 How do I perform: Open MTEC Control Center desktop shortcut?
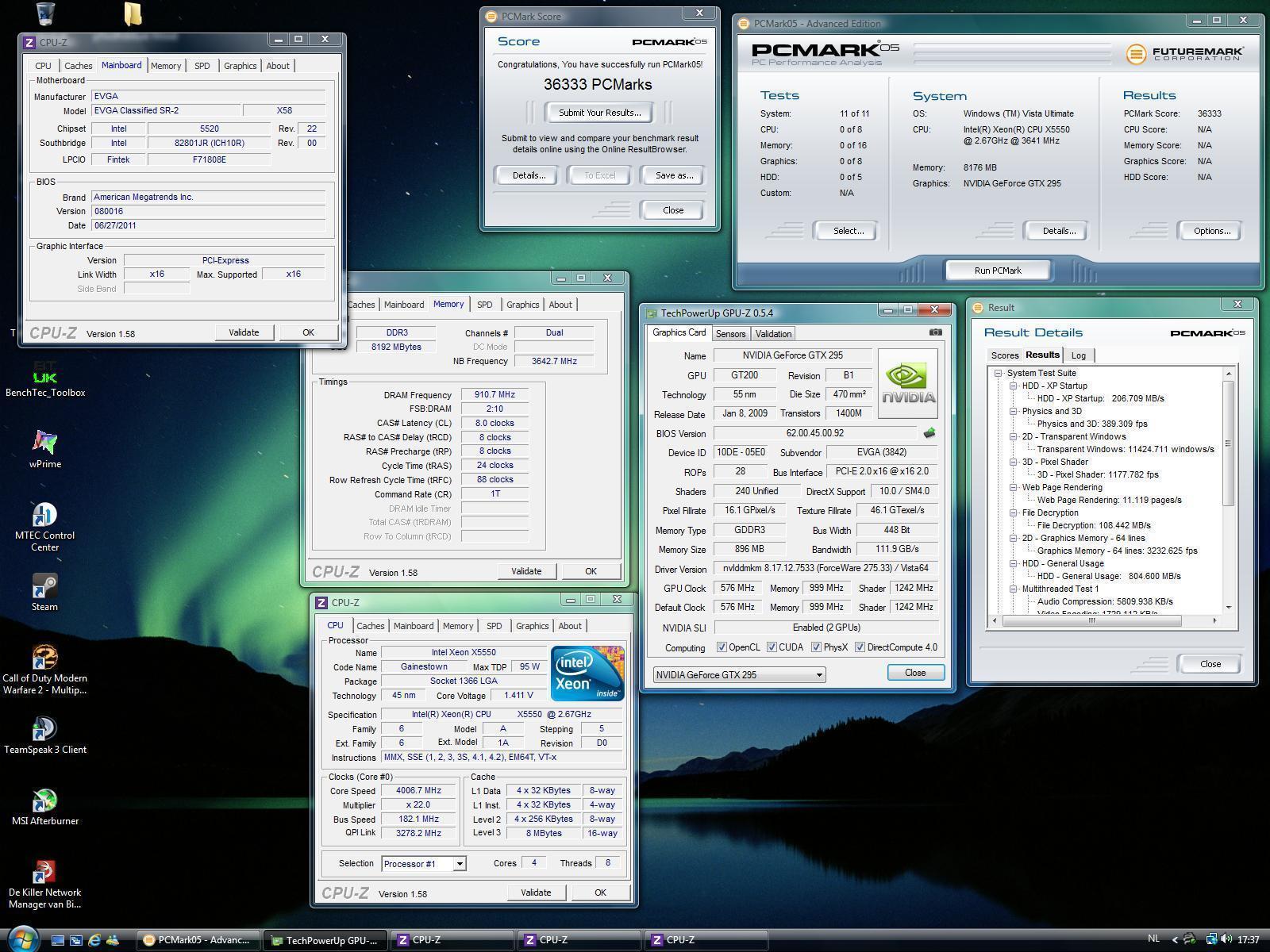pyautogui.click(x=45, y=528)
